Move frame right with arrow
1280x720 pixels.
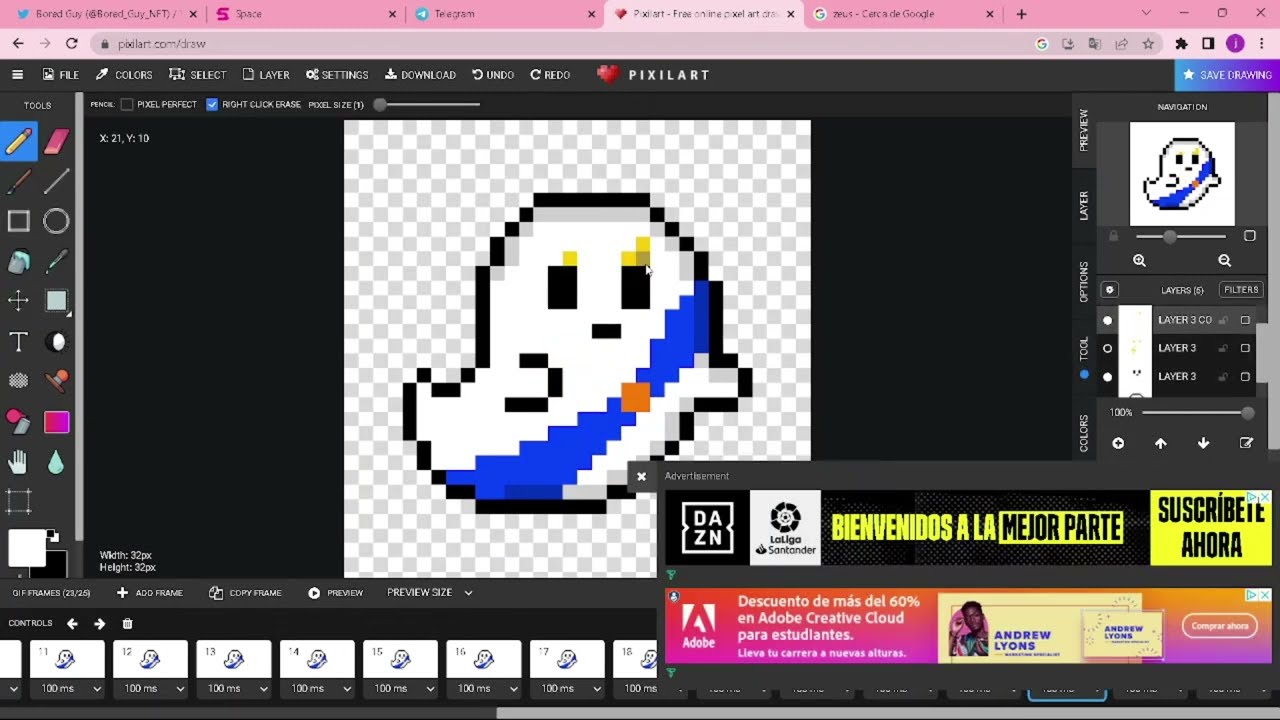click(x=99, y=623)
